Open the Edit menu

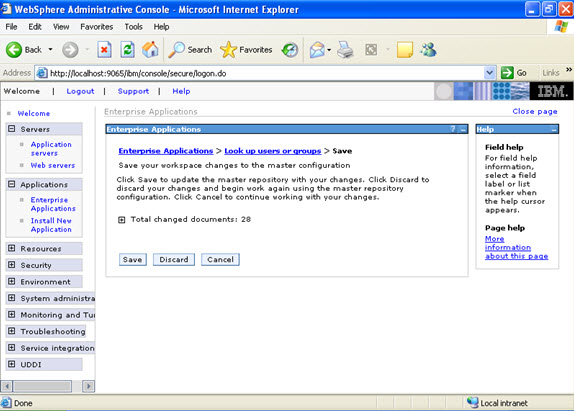coord(35,27)
